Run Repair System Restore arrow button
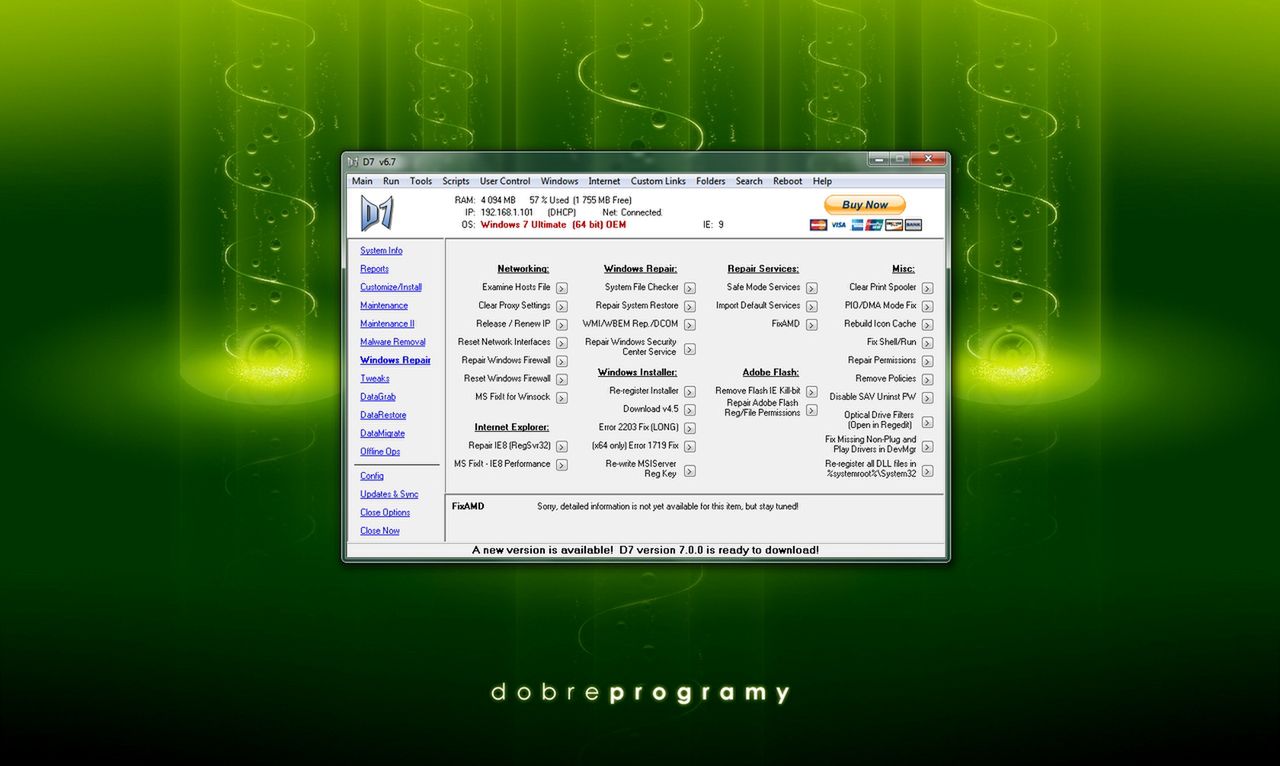 pyautogui.click(x=689, y=306)
